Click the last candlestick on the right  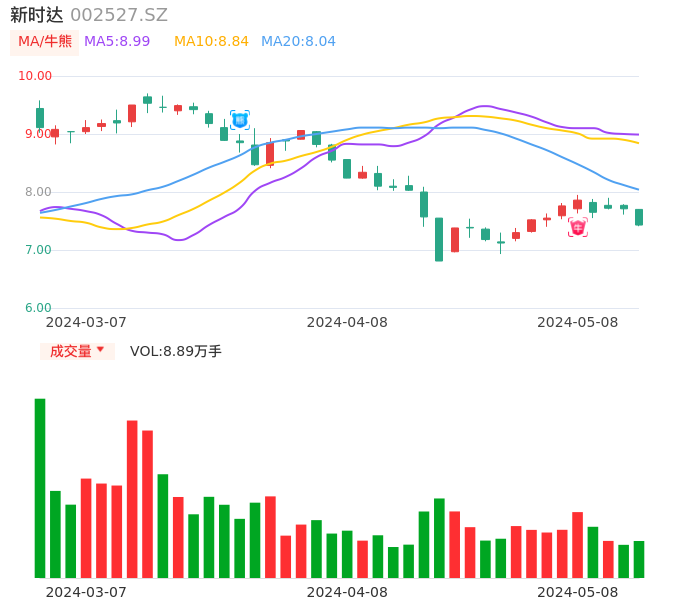639,217
